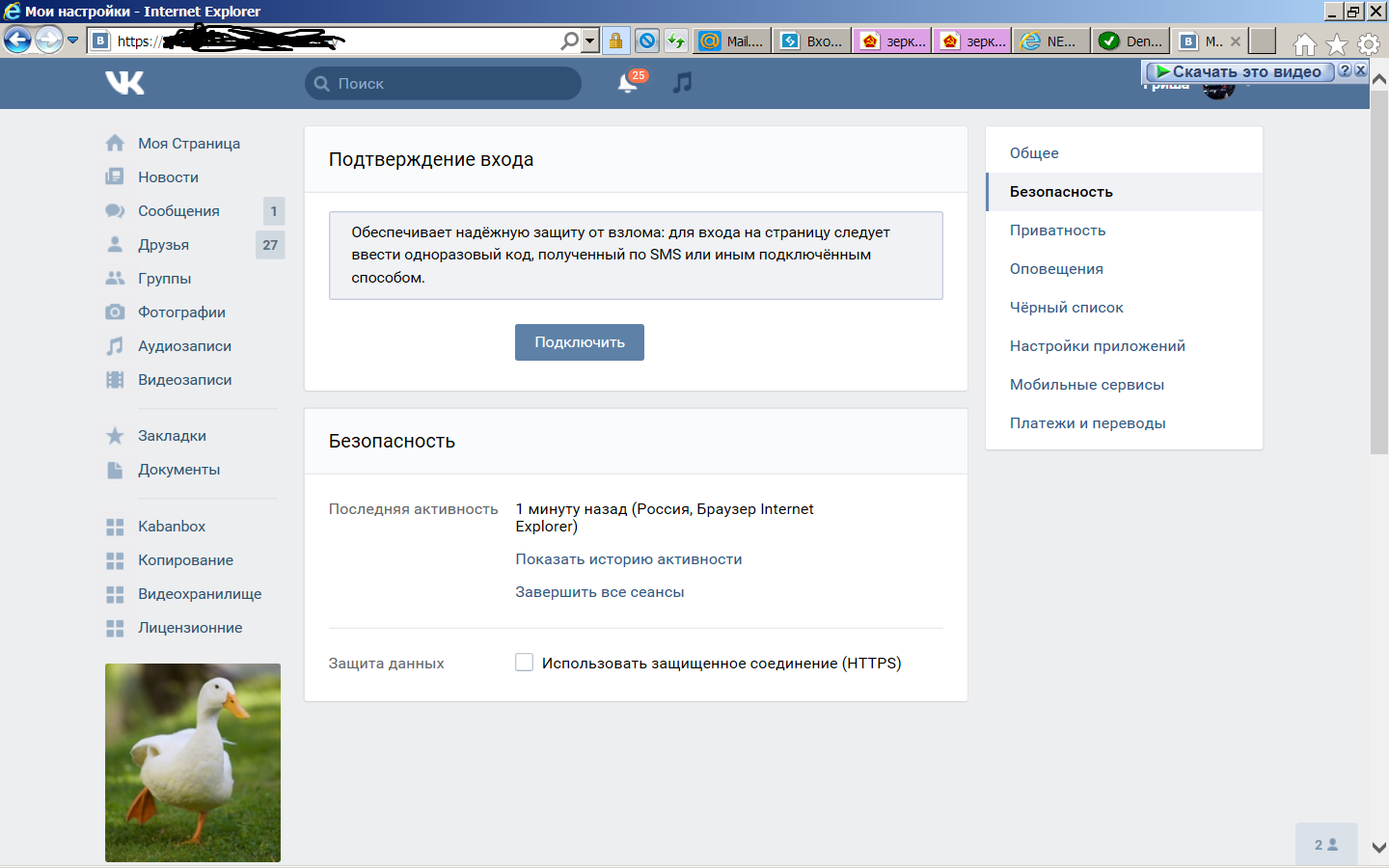Select Приватность in settings menu
The width and height of the screenshot is (1389, 868).
tap(1057, 231)
